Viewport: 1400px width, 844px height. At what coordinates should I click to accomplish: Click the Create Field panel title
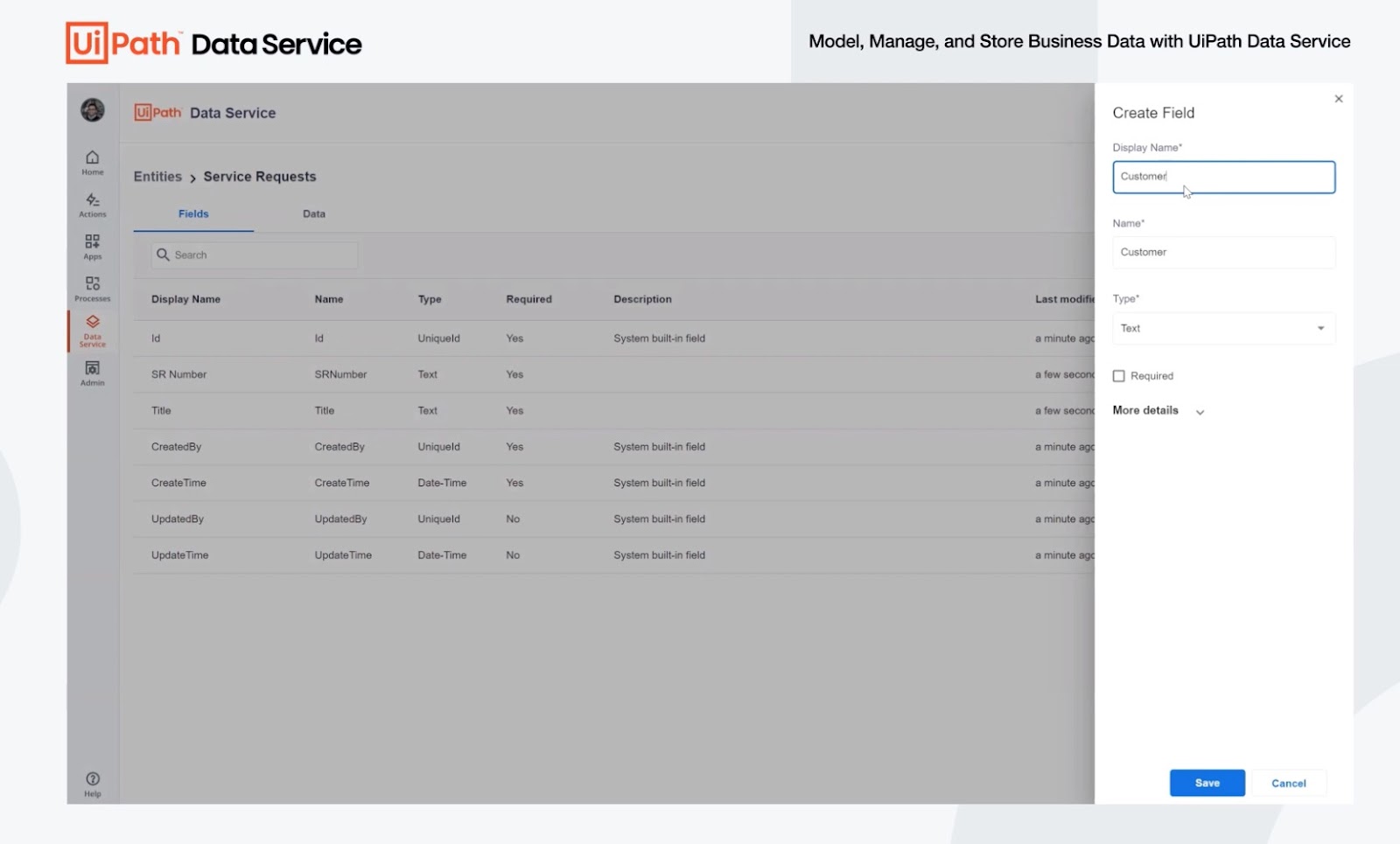(x=1153, y=113)
